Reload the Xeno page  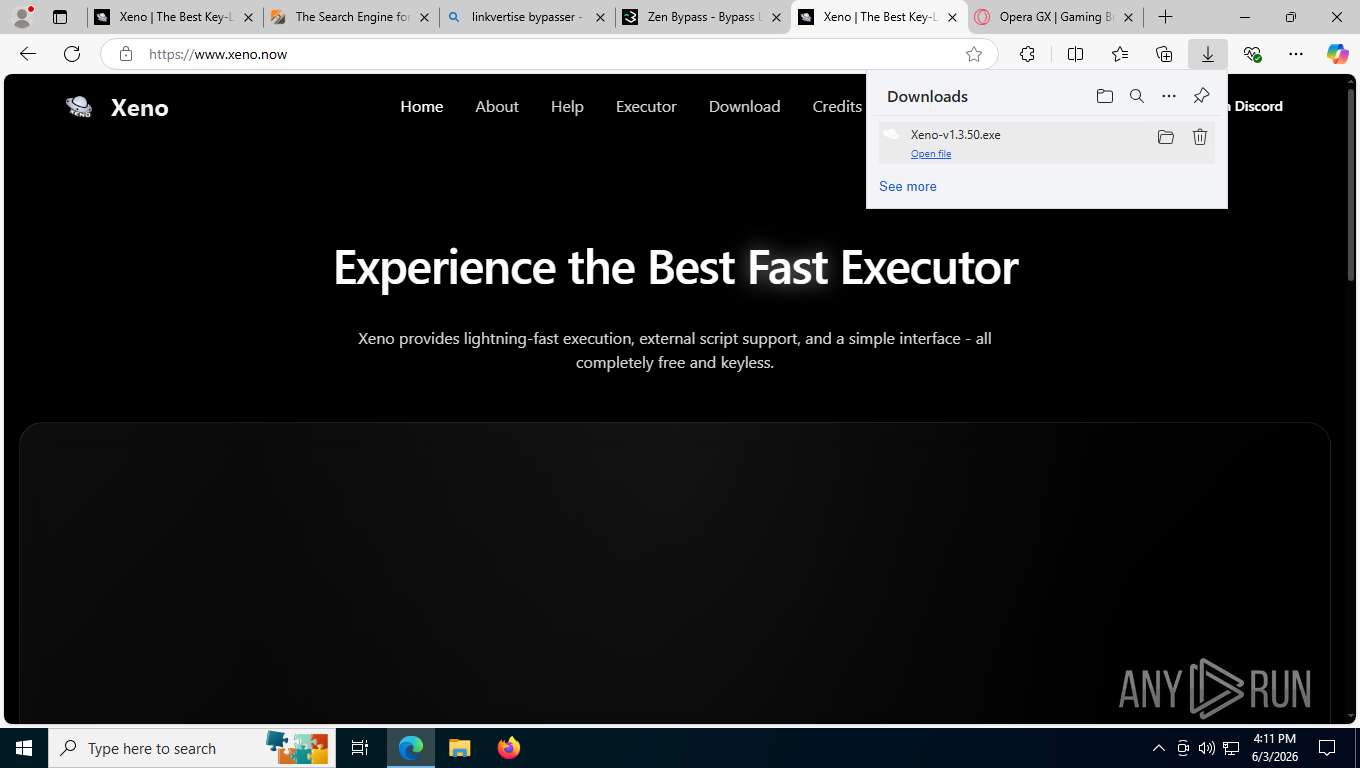tap(72, 54)
